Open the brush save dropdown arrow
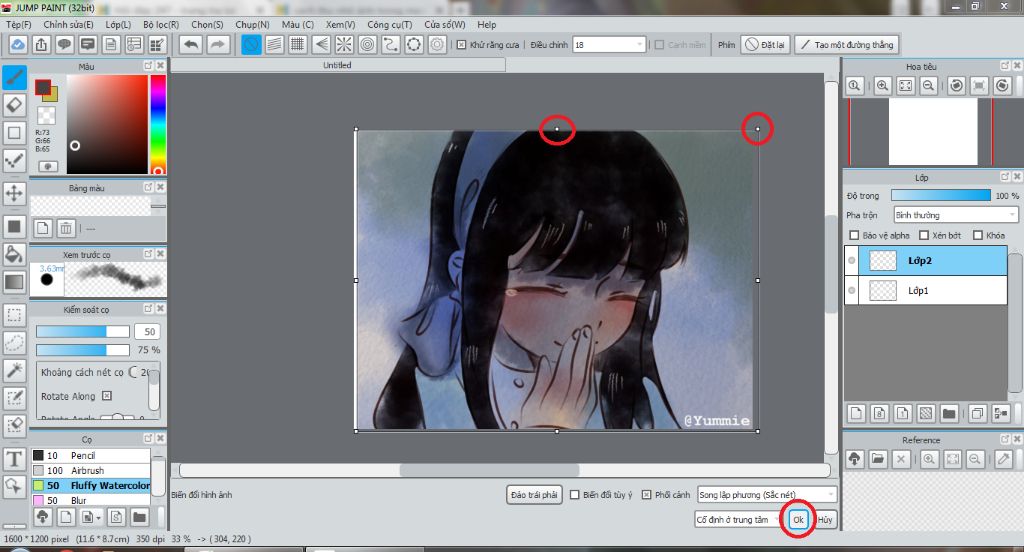1024x552 pixels. tap(98, 518)
